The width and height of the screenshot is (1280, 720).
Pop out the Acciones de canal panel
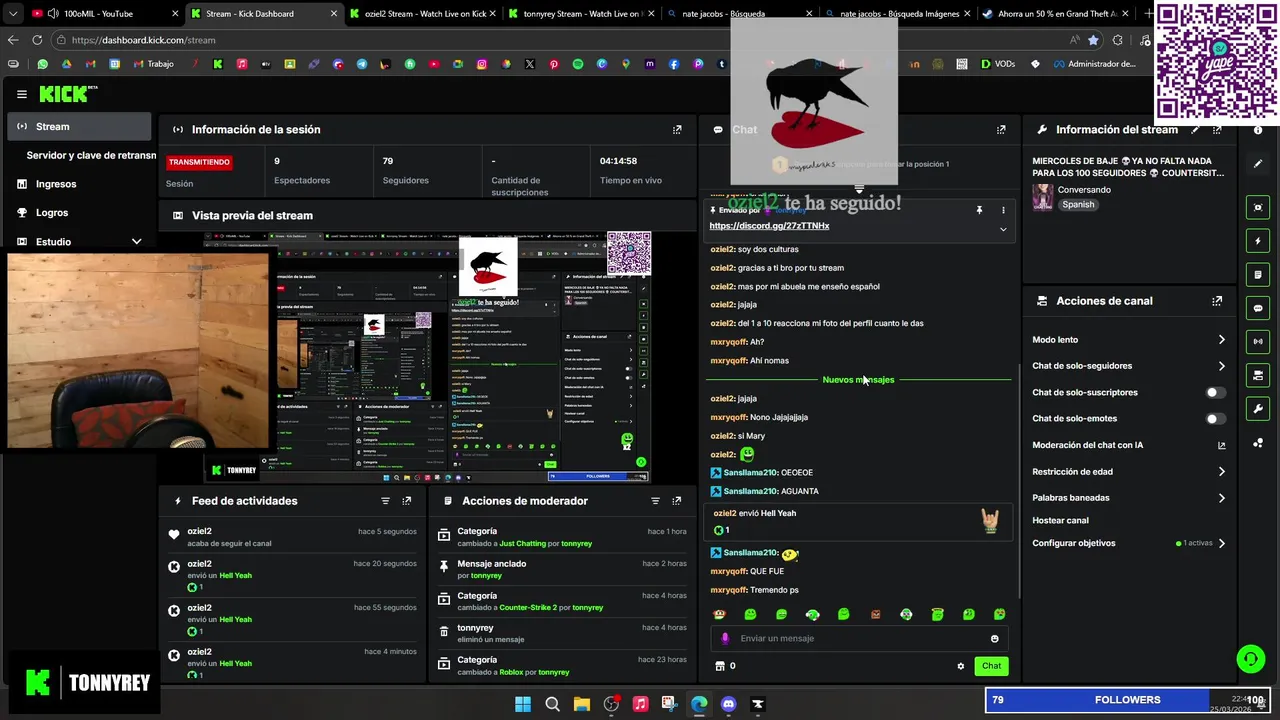(x=1217, y=300)
